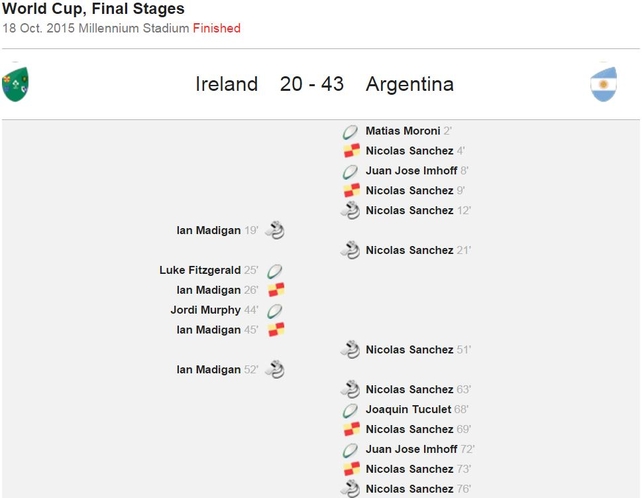Click the conversion flag beside Ian Madigan 26'
The height and width of the screenshot is (498, 642).
coord(276,290)
